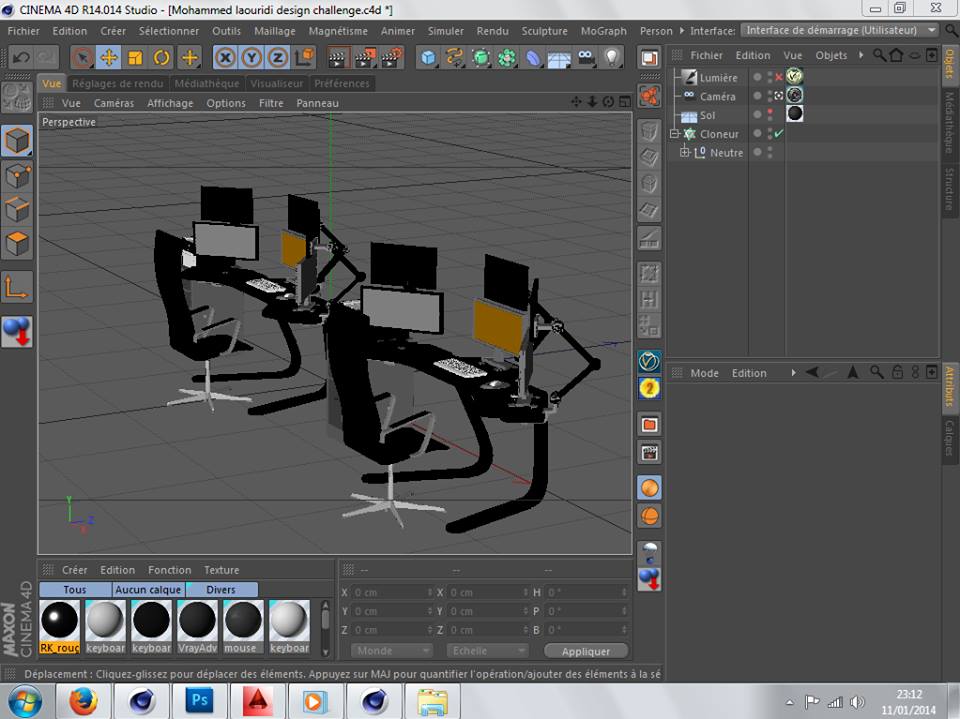Select the Scale tool in the toolbar
Screen dimensions: 960x719
[x=136, y=57]
